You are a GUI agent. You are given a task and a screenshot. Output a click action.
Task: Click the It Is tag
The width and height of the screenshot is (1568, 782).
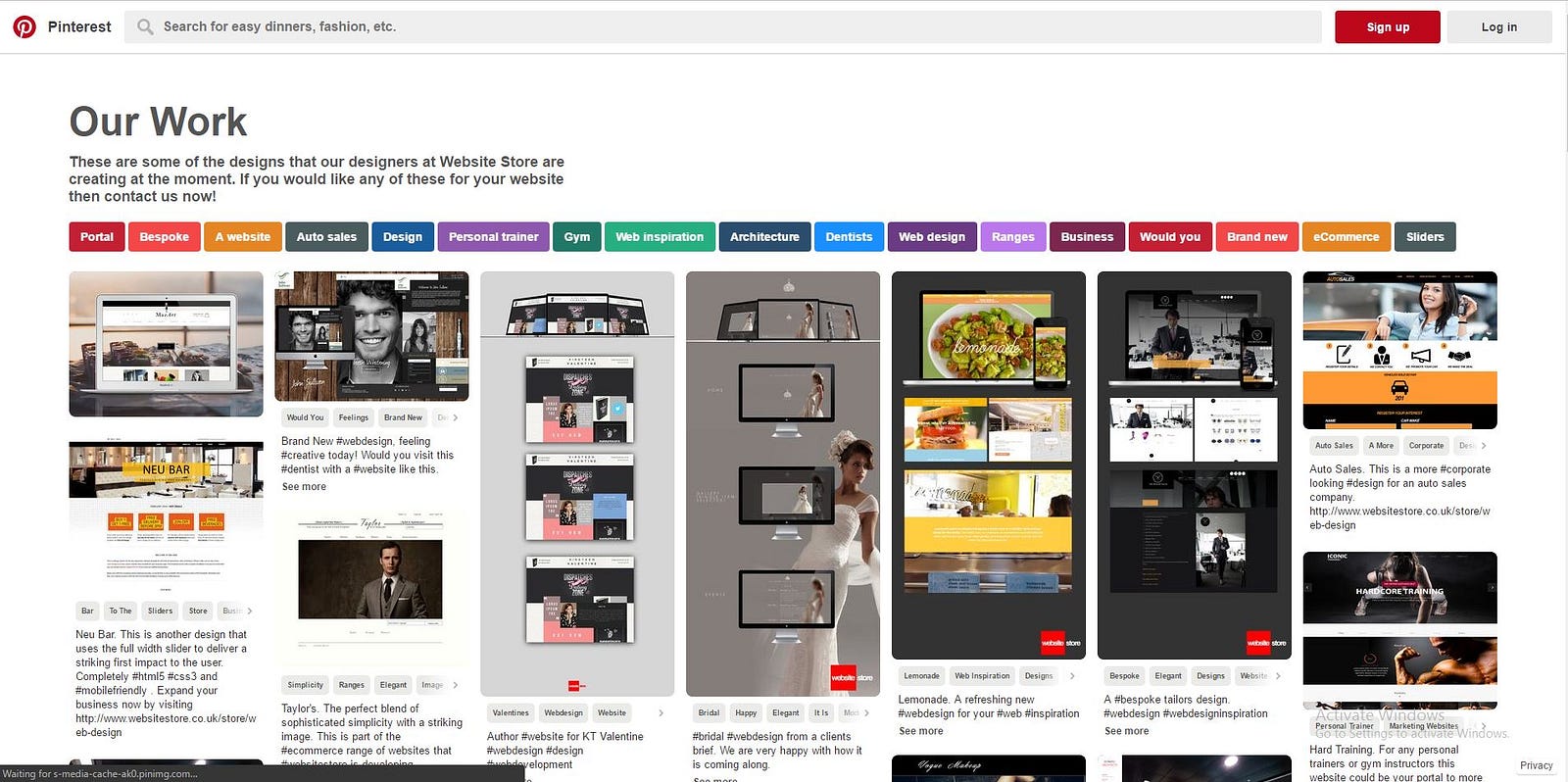[821, 712]
